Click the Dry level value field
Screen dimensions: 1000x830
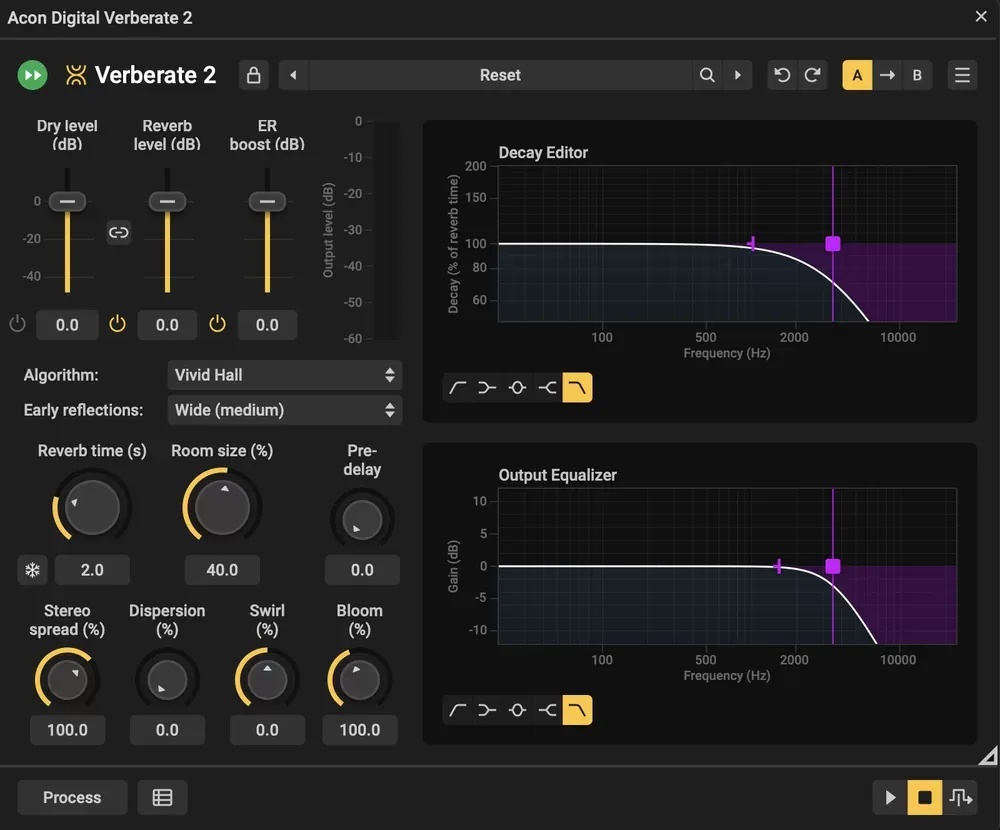coord(68,325)
